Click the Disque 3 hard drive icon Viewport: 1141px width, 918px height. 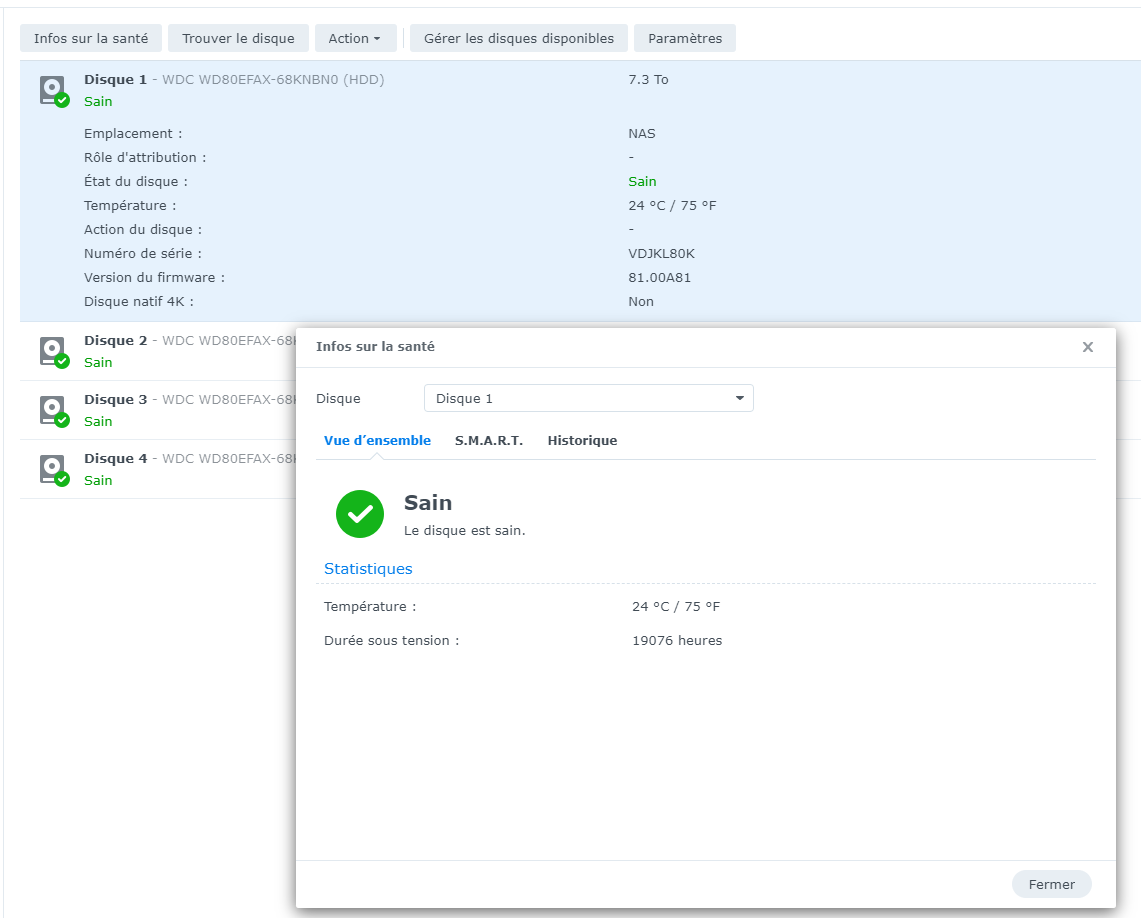(x=54, y=411)
